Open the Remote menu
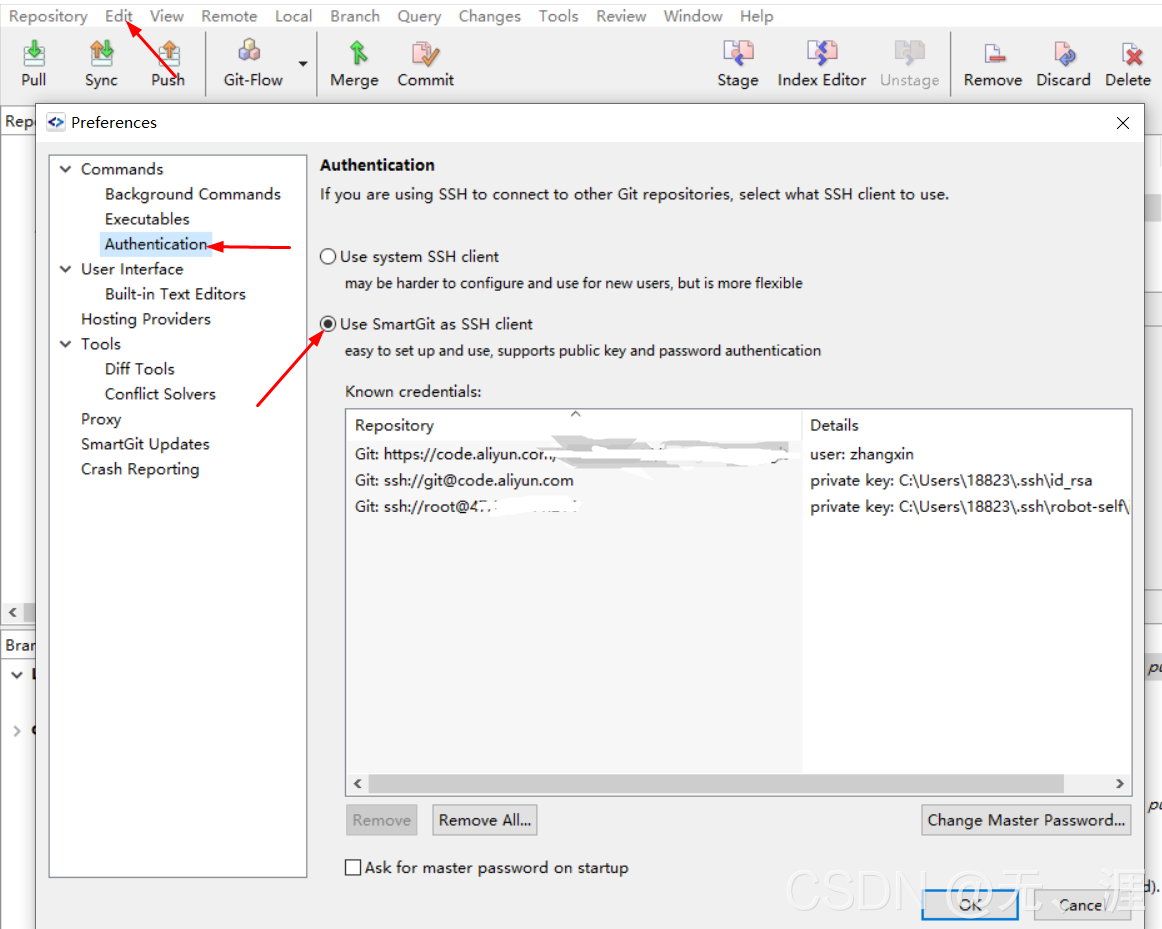Screen dimensions: 1162x929 [229, 16]
